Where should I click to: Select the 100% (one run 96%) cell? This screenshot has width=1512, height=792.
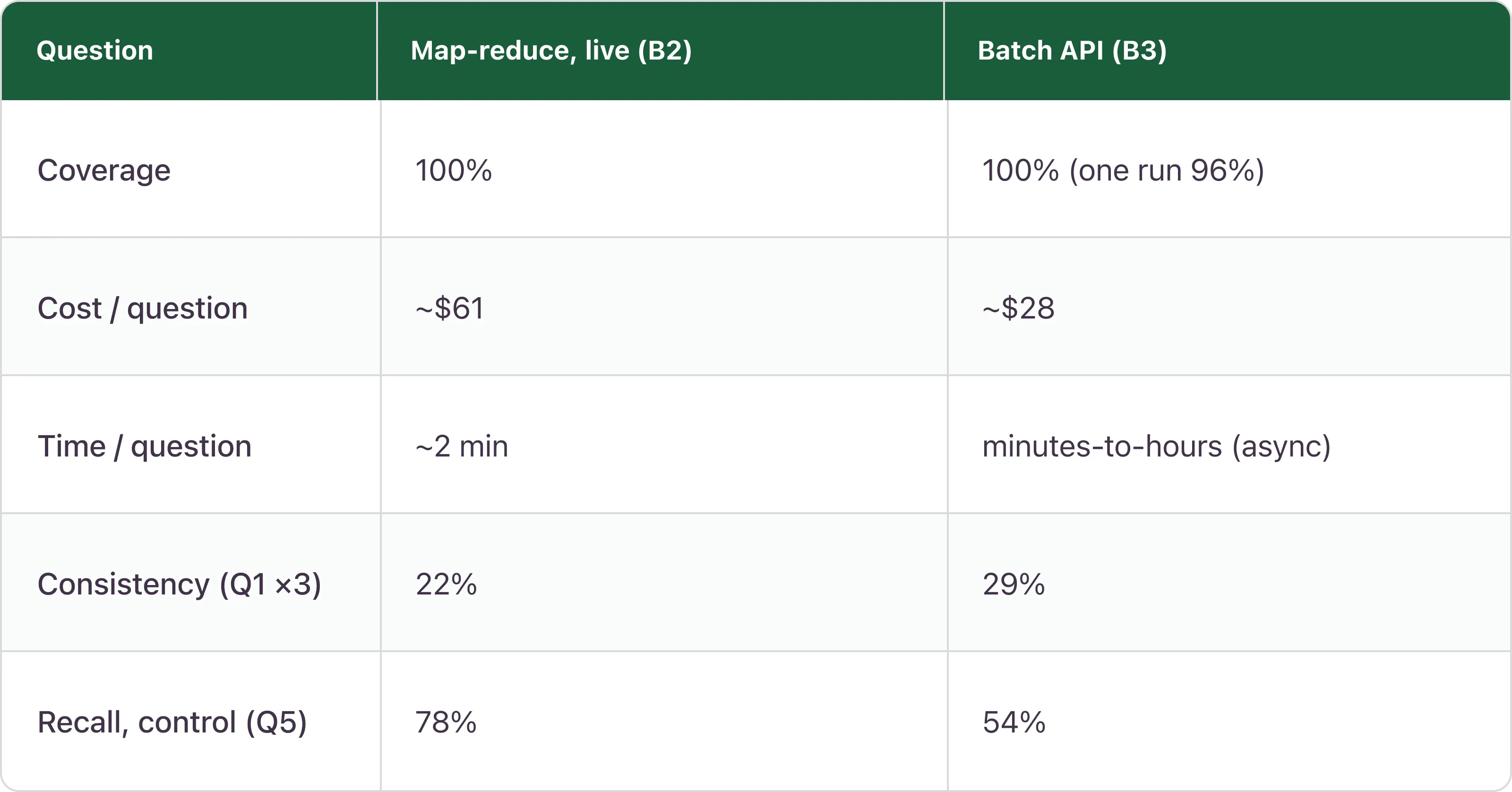click(1123, 170)
